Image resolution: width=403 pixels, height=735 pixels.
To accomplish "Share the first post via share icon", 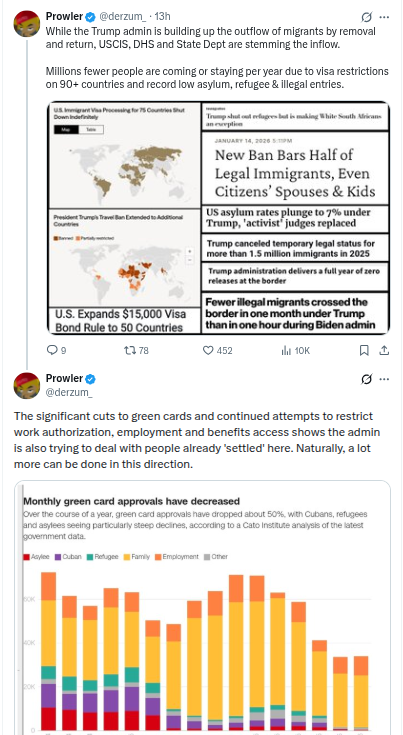I will tap(384, 351).
